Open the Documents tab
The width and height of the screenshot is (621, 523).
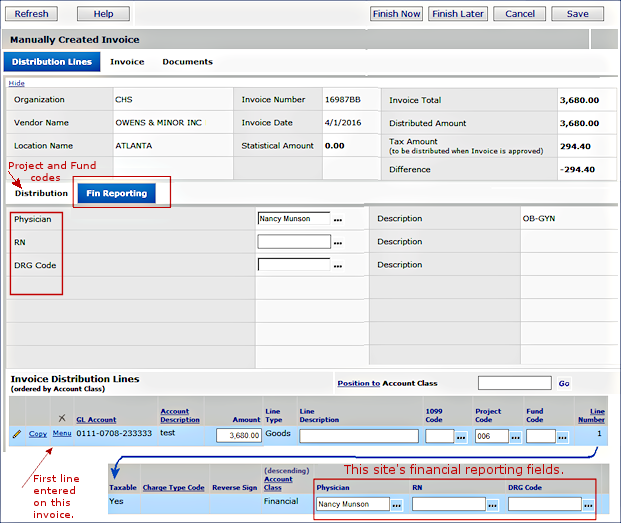pos(187,62)
